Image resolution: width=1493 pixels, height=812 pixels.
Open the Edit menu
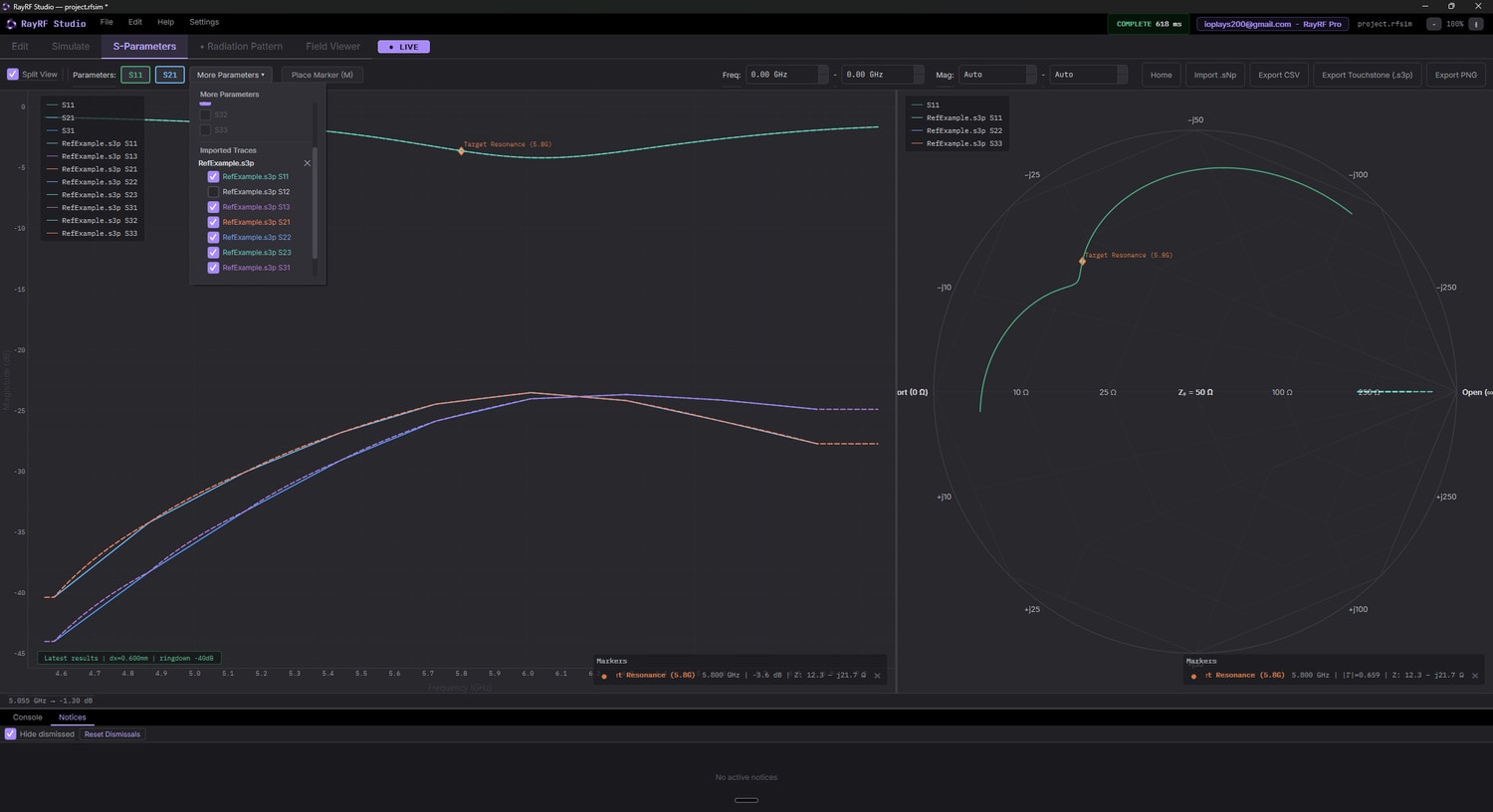135,22
